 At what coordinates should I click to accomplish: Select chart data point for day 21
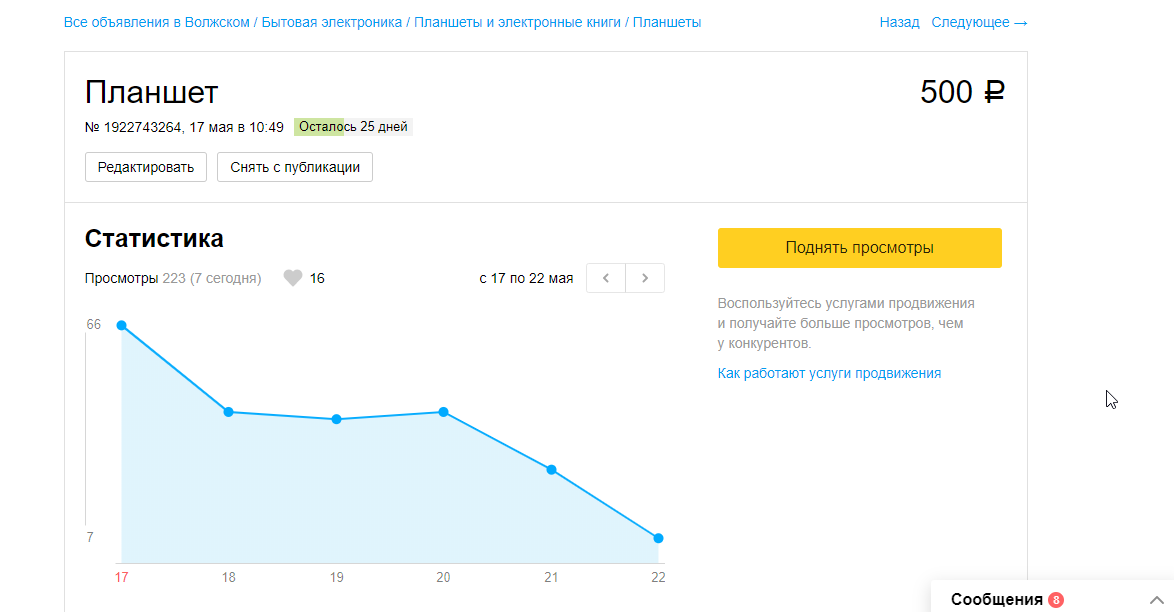pos(551,470)
